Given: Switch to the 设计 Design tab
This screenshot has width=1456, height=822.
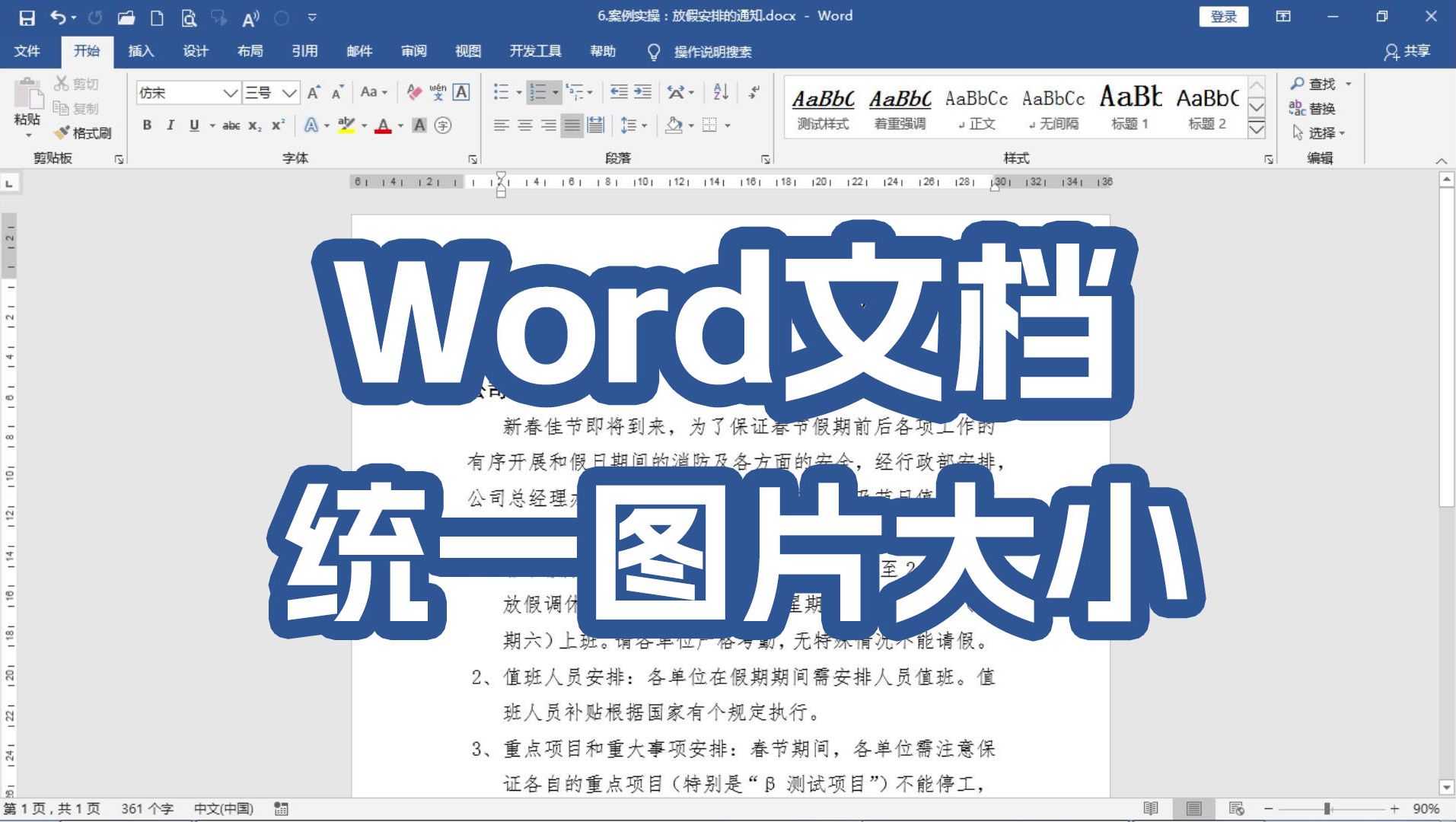Looking at the screenshot, I should (196, 51).
